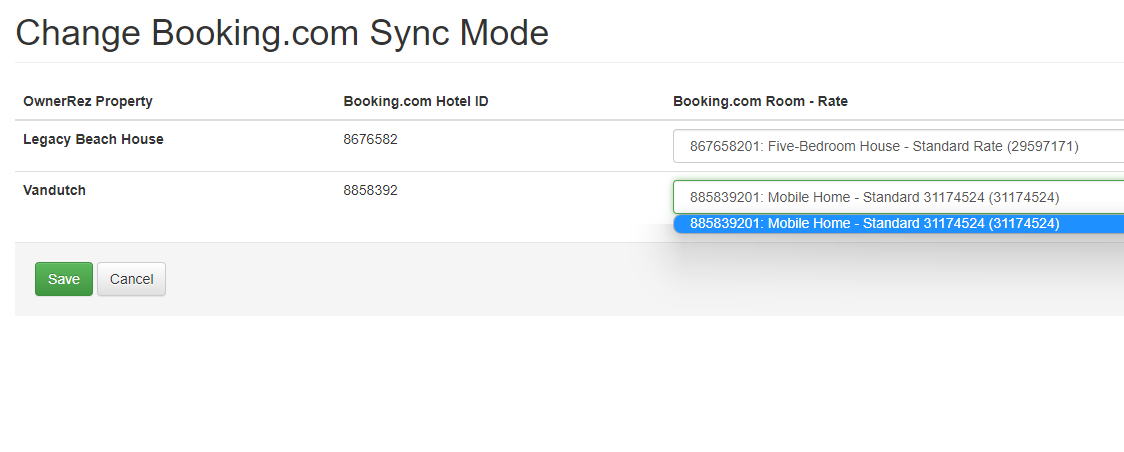Click hotel ID 8676582

pyautogui.click(x=370, y=139)
